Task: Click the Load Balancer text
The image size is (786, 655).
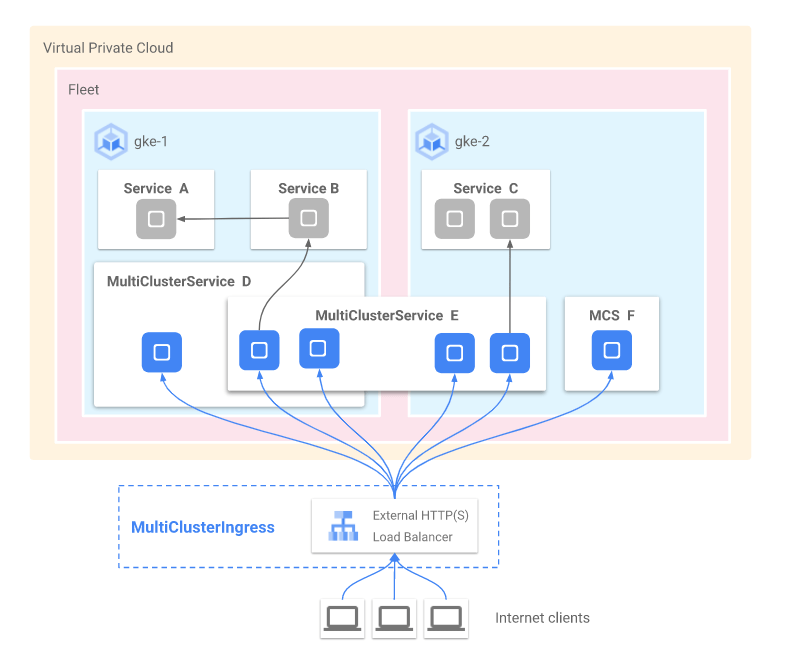Action: [413, 537]
